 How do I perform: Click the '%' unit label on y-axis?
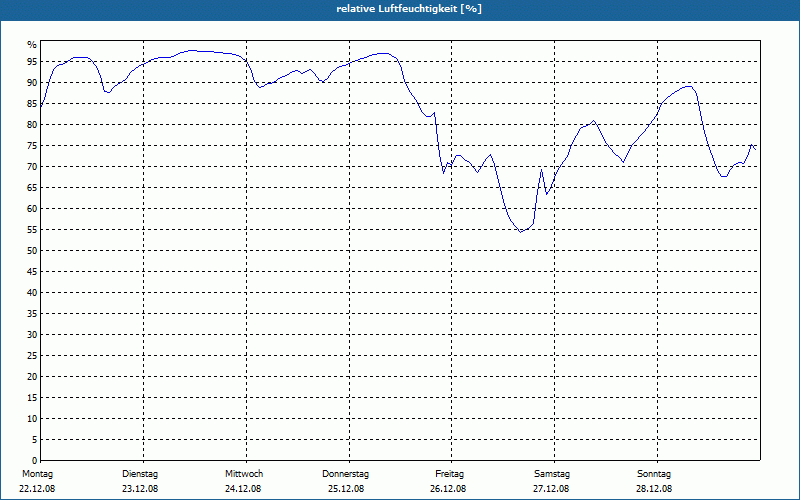click(x=32, y=45)
